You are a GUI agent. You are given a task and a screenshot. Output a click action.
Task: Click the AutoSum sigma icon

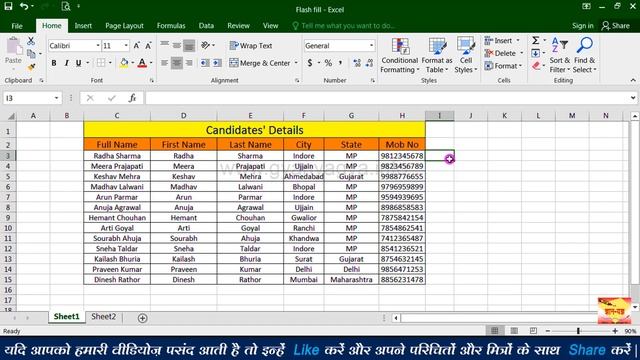click(535, 40)
